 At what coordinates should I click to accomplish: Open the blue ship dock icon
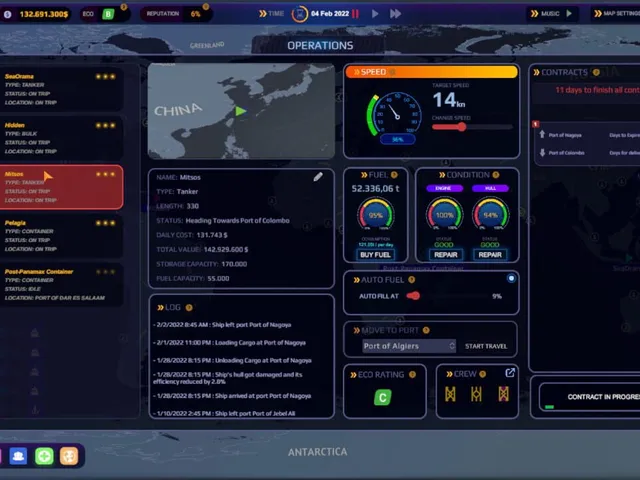pos(18,456)
